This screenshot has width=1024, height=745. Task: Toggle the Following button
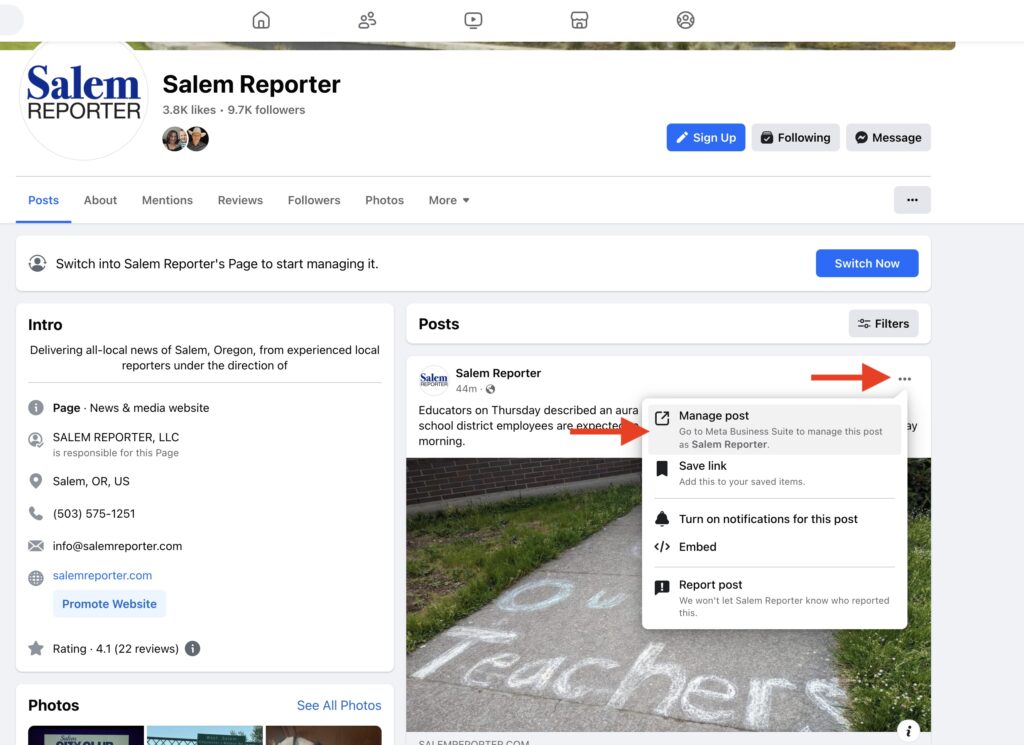pos(795,138)
